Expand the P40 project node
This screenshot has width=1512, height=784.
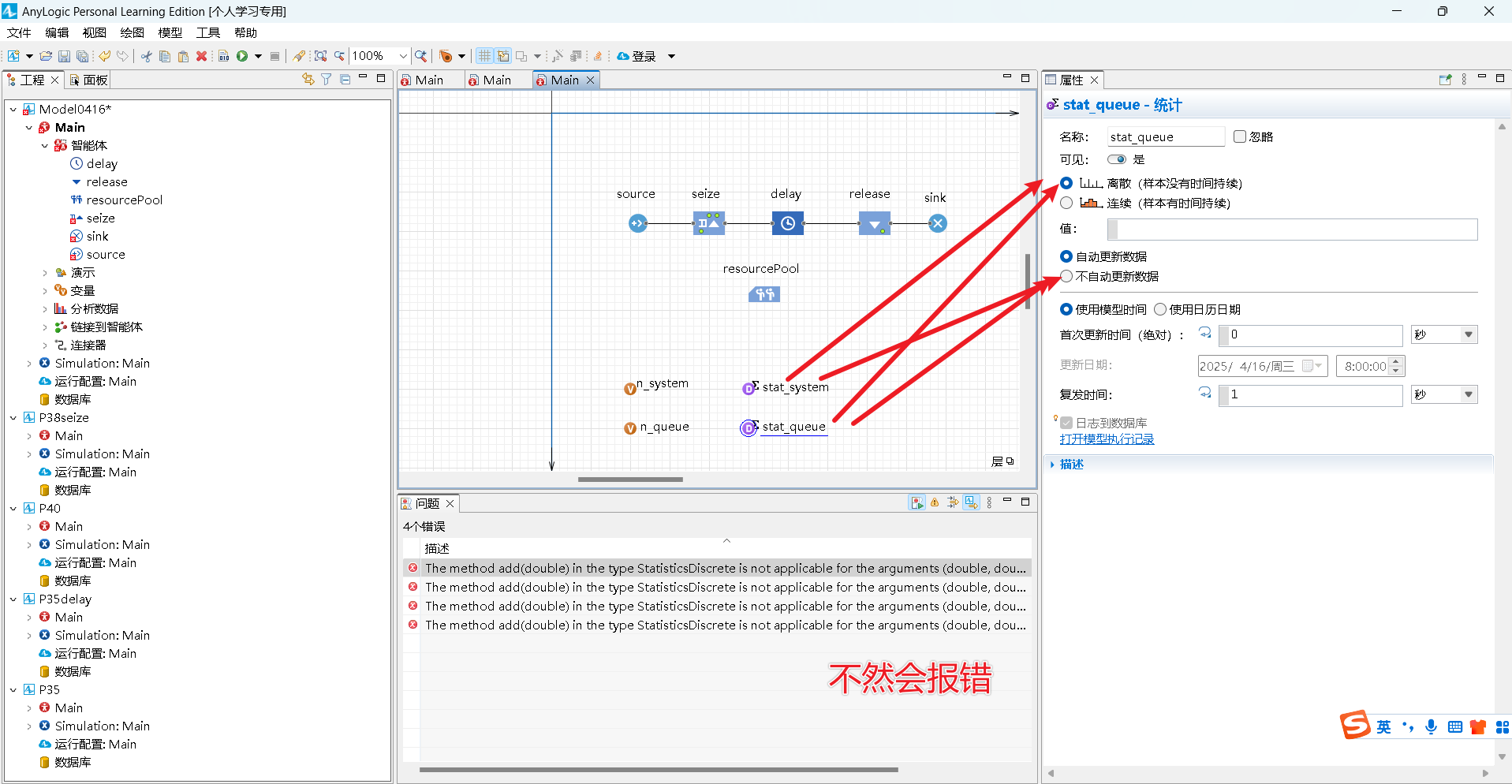[x=12, y=508]
